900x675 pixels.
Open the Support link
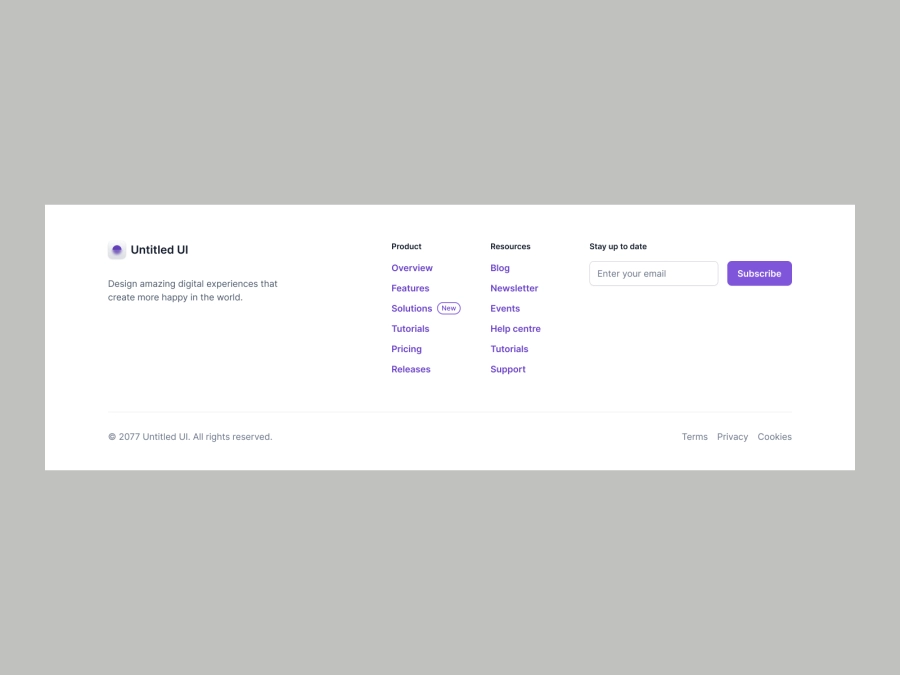pyautogui.click(x=507, y=369)
